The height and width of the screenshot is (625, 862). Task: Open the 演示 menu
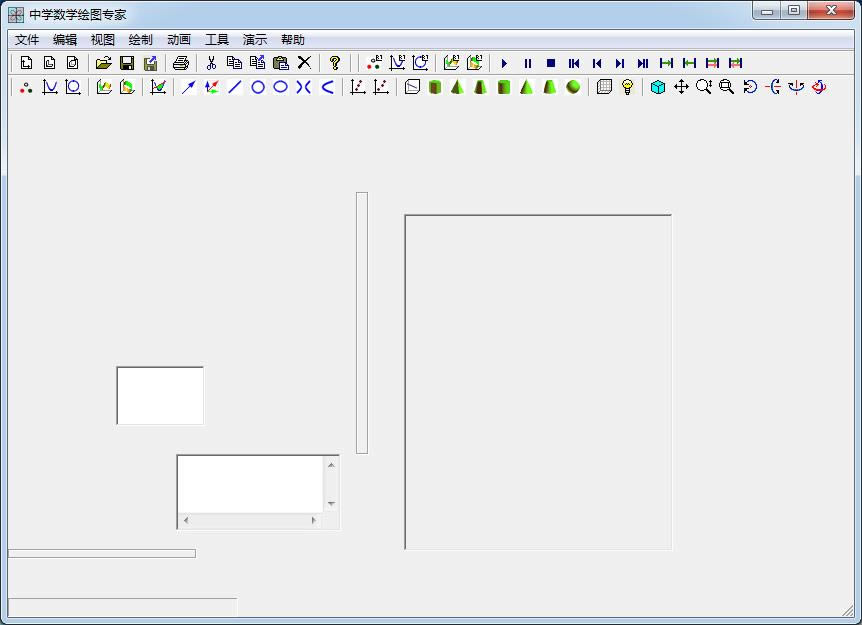point(255,40)
